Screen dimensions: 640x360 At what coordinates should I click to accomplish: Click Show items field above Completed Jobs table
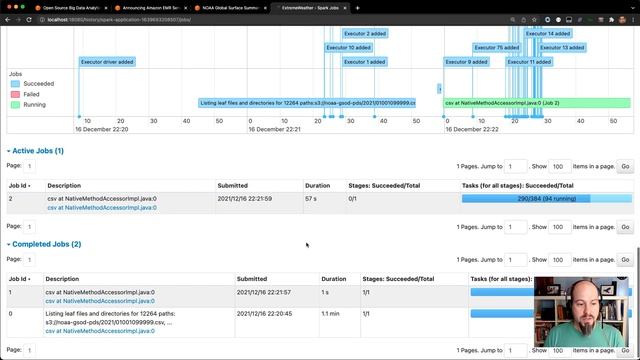point(559,260)
